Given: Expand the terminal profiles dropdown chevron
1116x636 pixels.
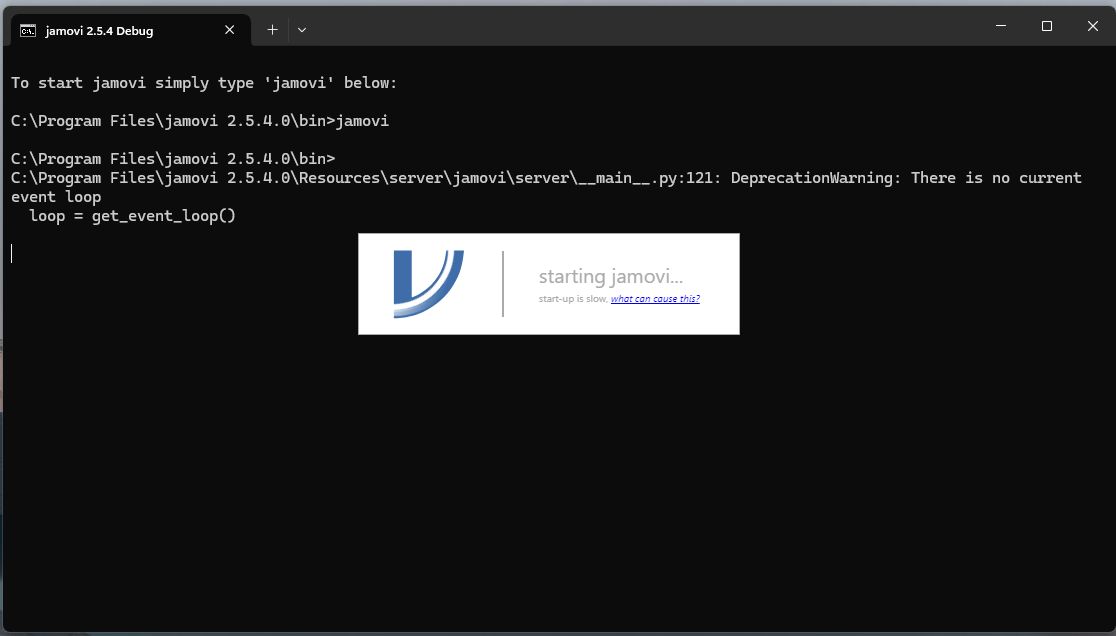Looking at the screenshot, I should [x=302, y=30].
